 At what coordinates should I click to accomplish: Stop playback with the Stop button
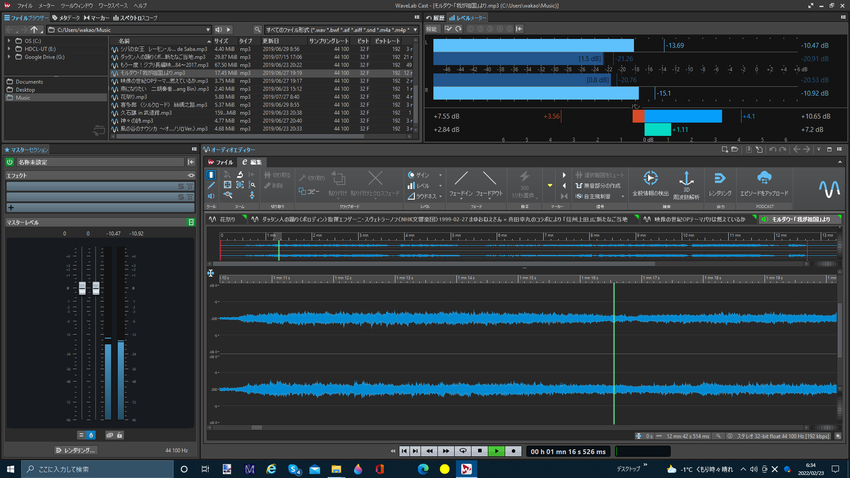[480, 451]
